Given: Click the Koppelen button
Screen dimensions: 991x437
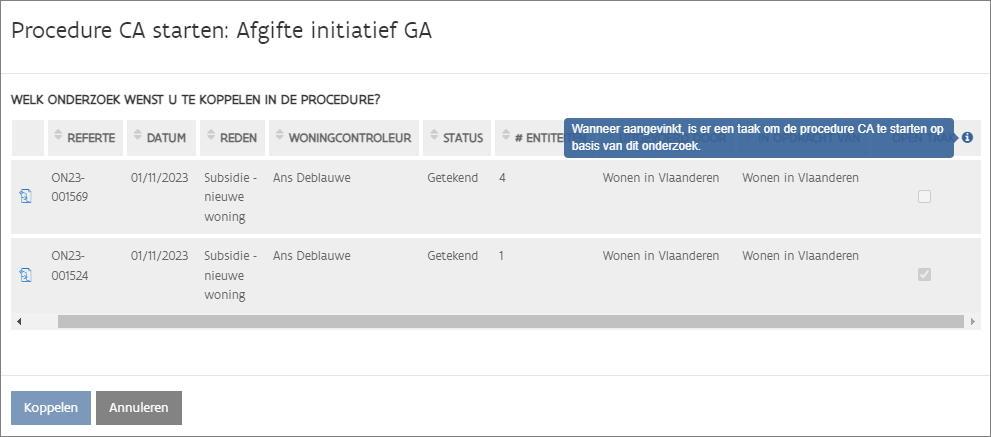Looking at the screenshot, I should (x=51, y=408).
